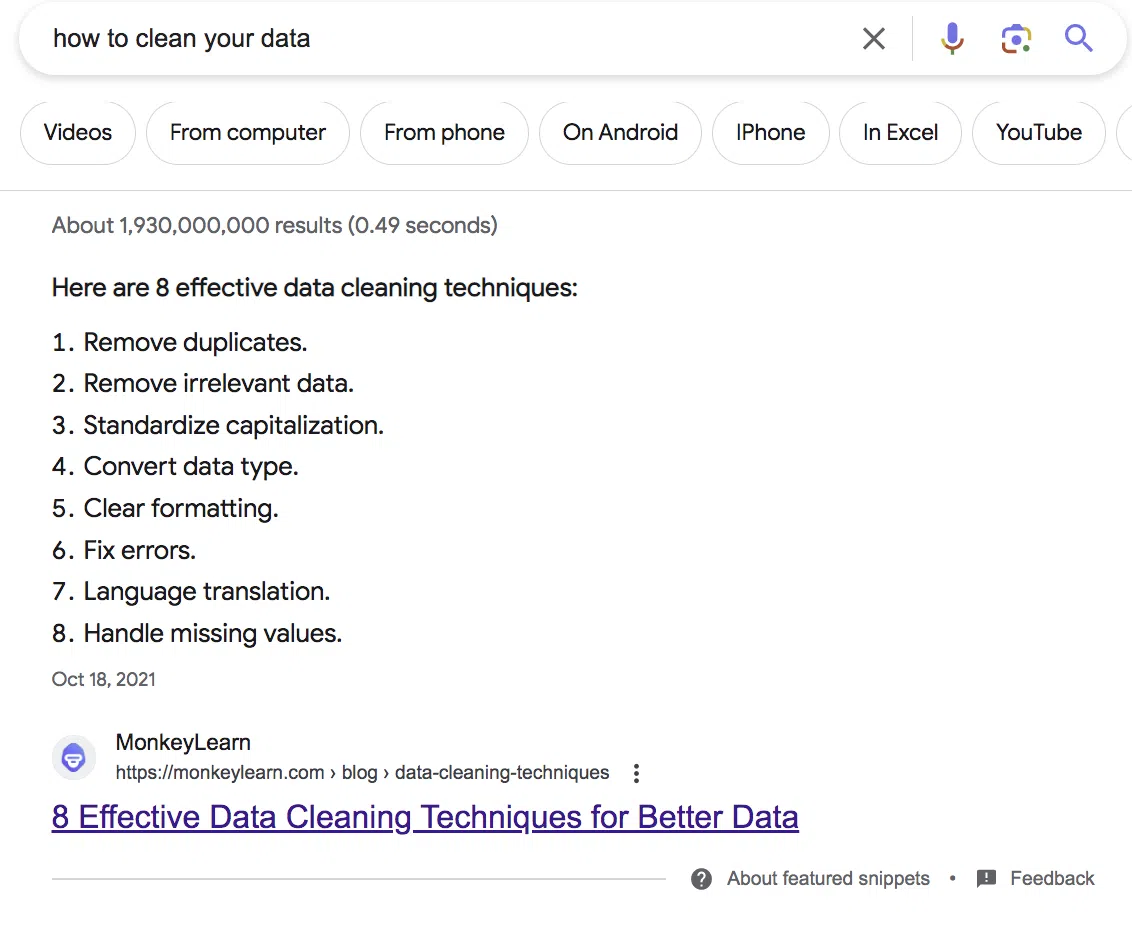This screenshot has width=1132, height=934.
Task: Apply the In Excel filter chip
Action: pyautogui.click(x=900, y=133)
